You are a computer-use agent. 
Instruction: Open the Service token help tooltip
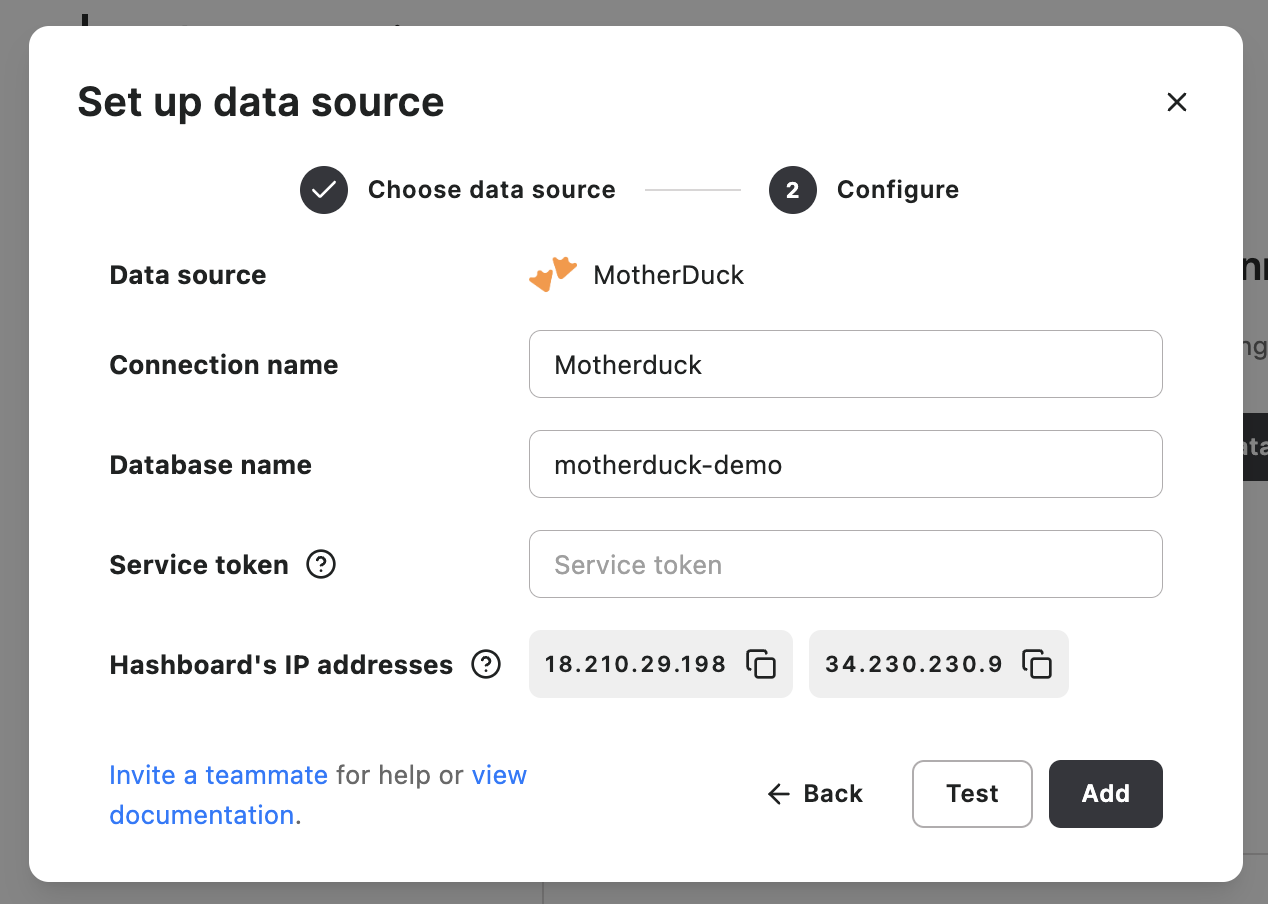(320, 564)
